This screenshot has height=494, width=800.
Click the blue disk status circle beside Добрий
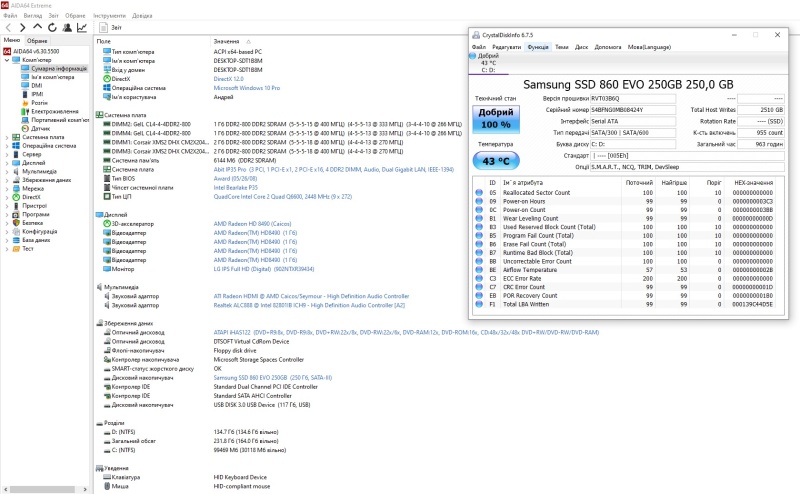(472, 56)
